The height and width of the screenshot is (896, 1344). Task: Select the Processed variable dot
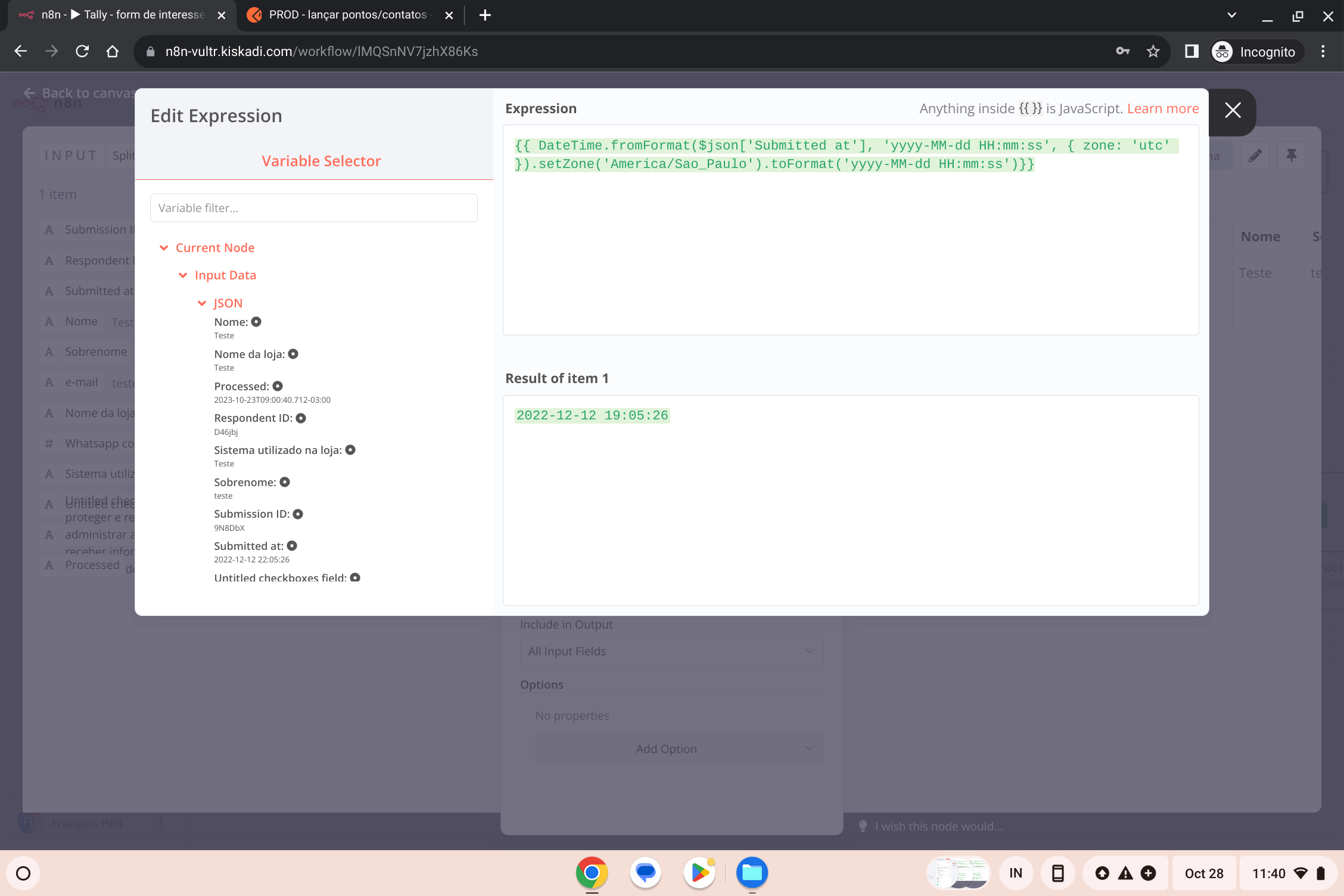coord(278,386)
